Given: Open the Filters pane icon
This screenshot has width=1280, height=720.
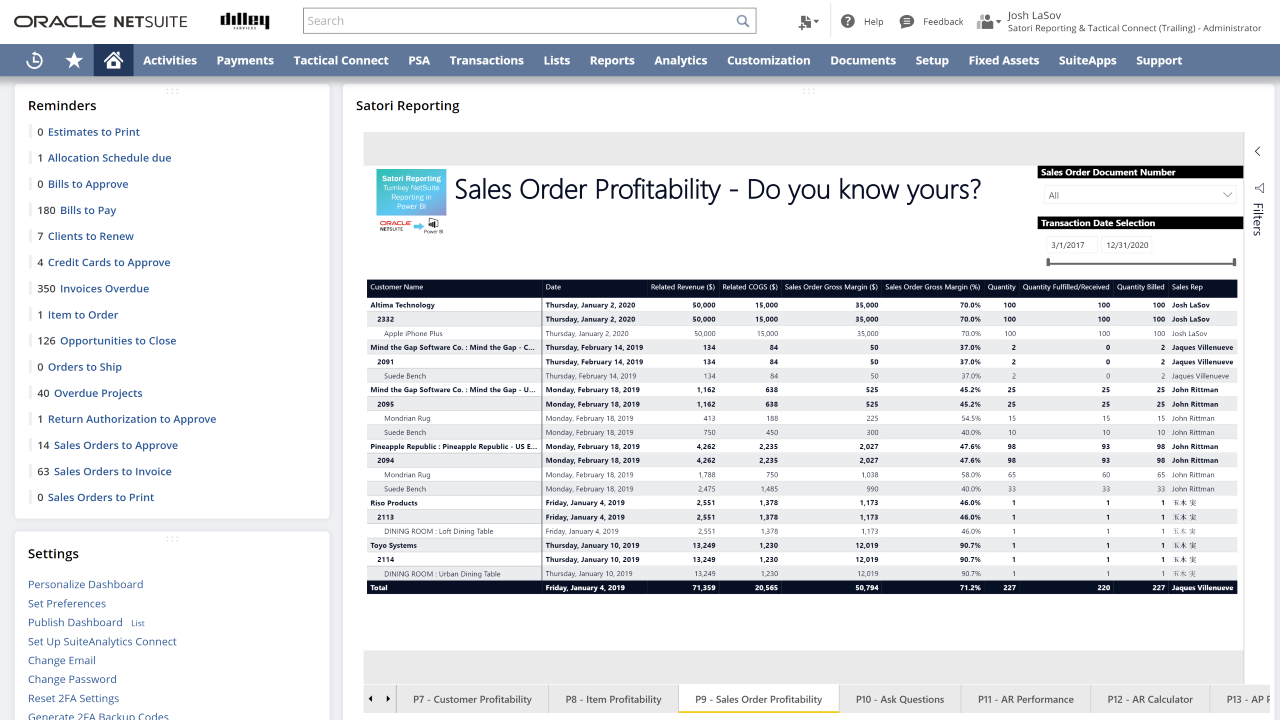Looking at the screenshot, I should tap(1258, 188).
